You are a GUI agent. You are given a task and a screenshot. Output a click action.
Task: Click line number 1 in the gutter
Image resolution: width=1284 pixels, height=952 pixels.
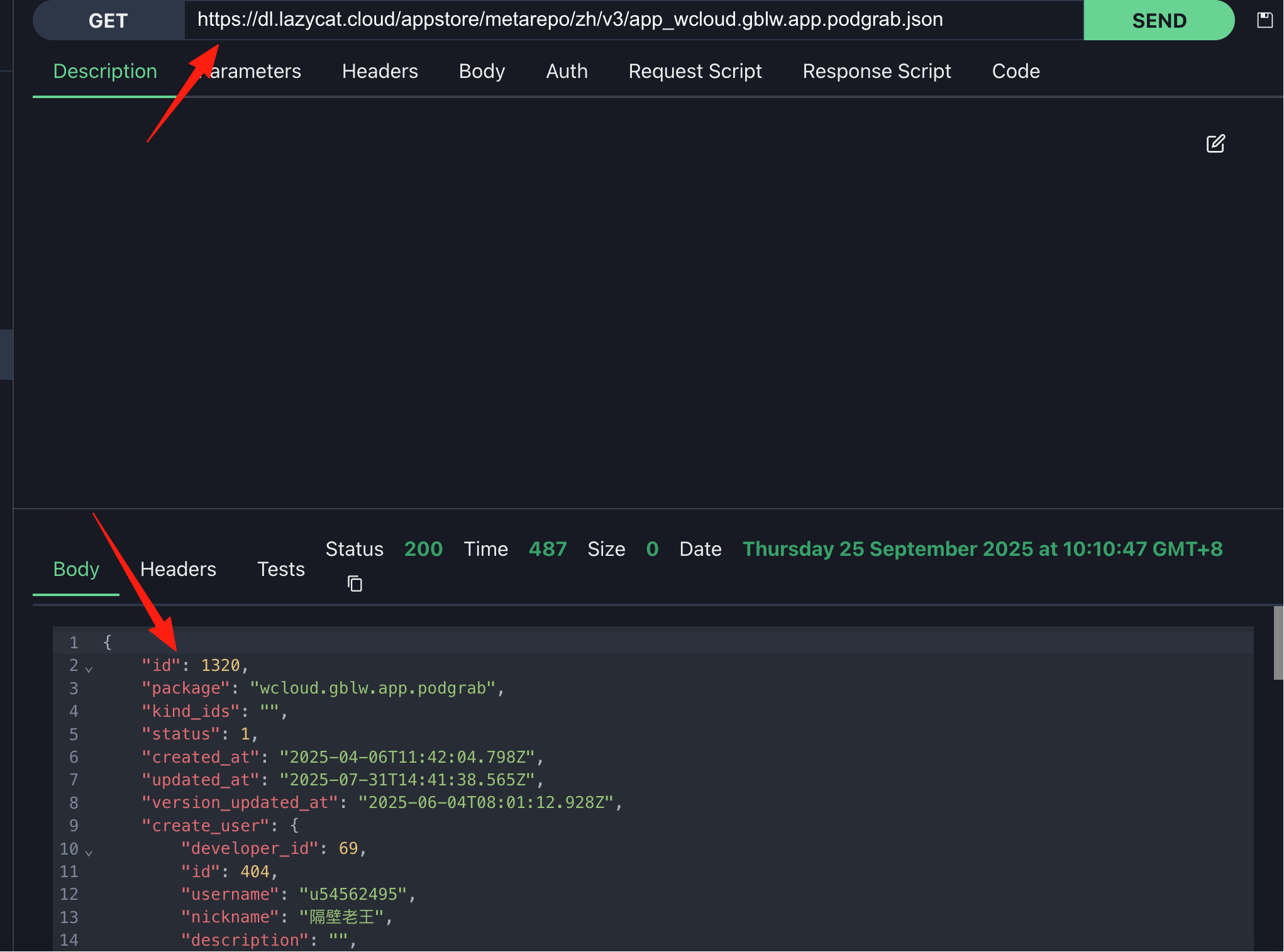74,643
